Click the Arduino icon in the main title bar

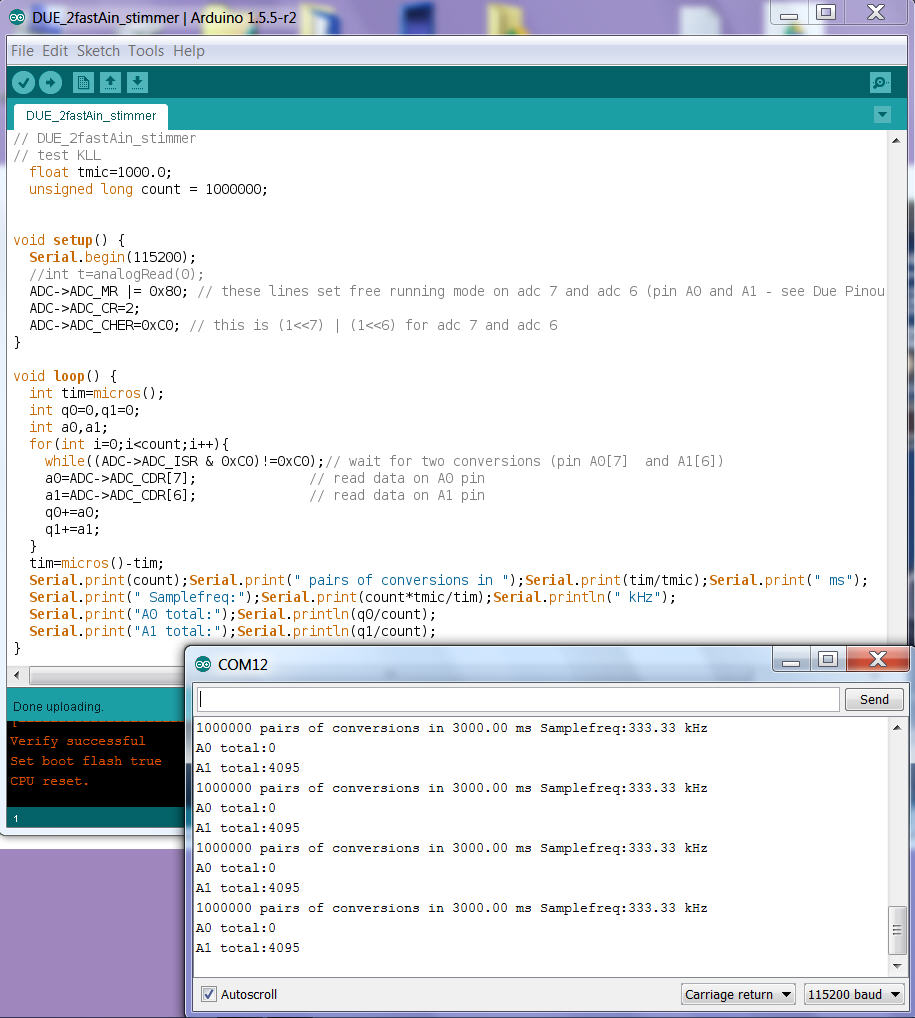point(14,16)
